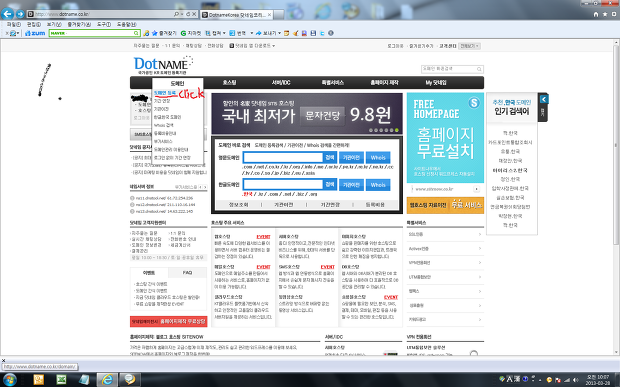Screen dimensions: 620x387
Task: Switch to the FAQ tab
Action: (187, 273)
